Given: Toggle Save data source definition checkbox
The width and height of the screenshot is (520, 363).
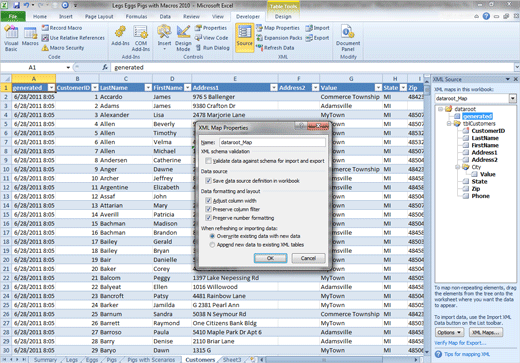Looking at the screenshot, I should pos(208,181).
